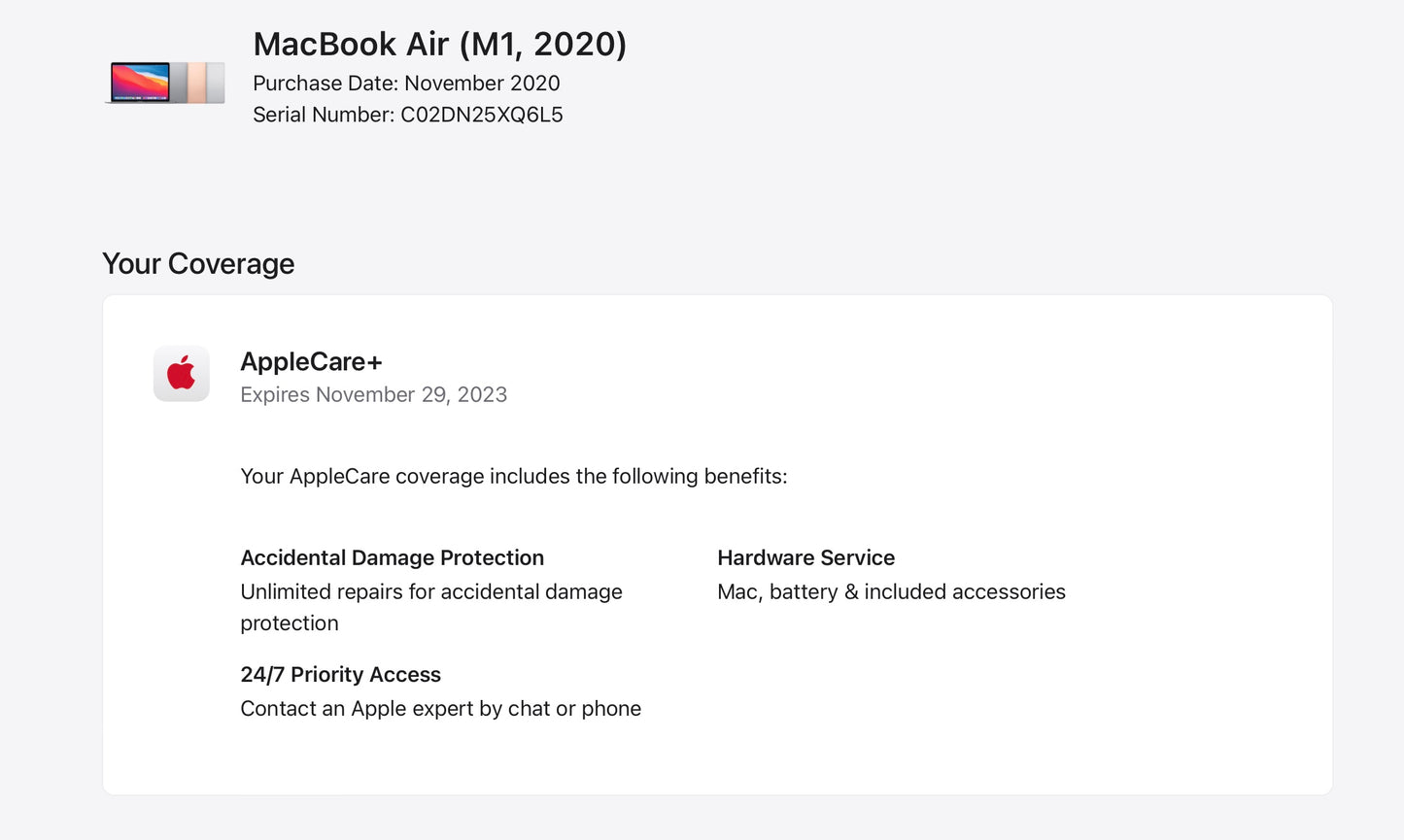Click the Mac, battery & included accessories text
Image resolution: width=1404 pixels, height=840 pixels.
tap(890, 591)
